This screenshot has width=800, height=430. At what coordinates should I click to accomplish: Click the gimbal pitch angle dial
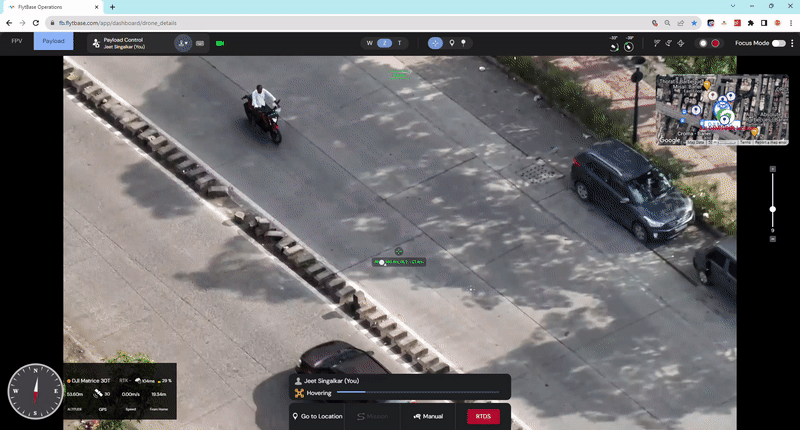[x=628, y=45]
